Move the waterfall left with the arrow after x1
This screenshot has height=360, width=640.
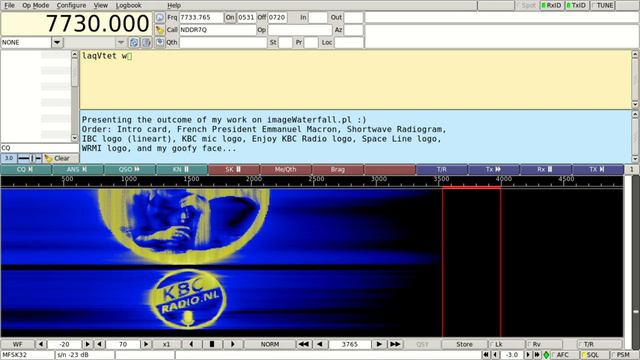click(x=191, y=344)
